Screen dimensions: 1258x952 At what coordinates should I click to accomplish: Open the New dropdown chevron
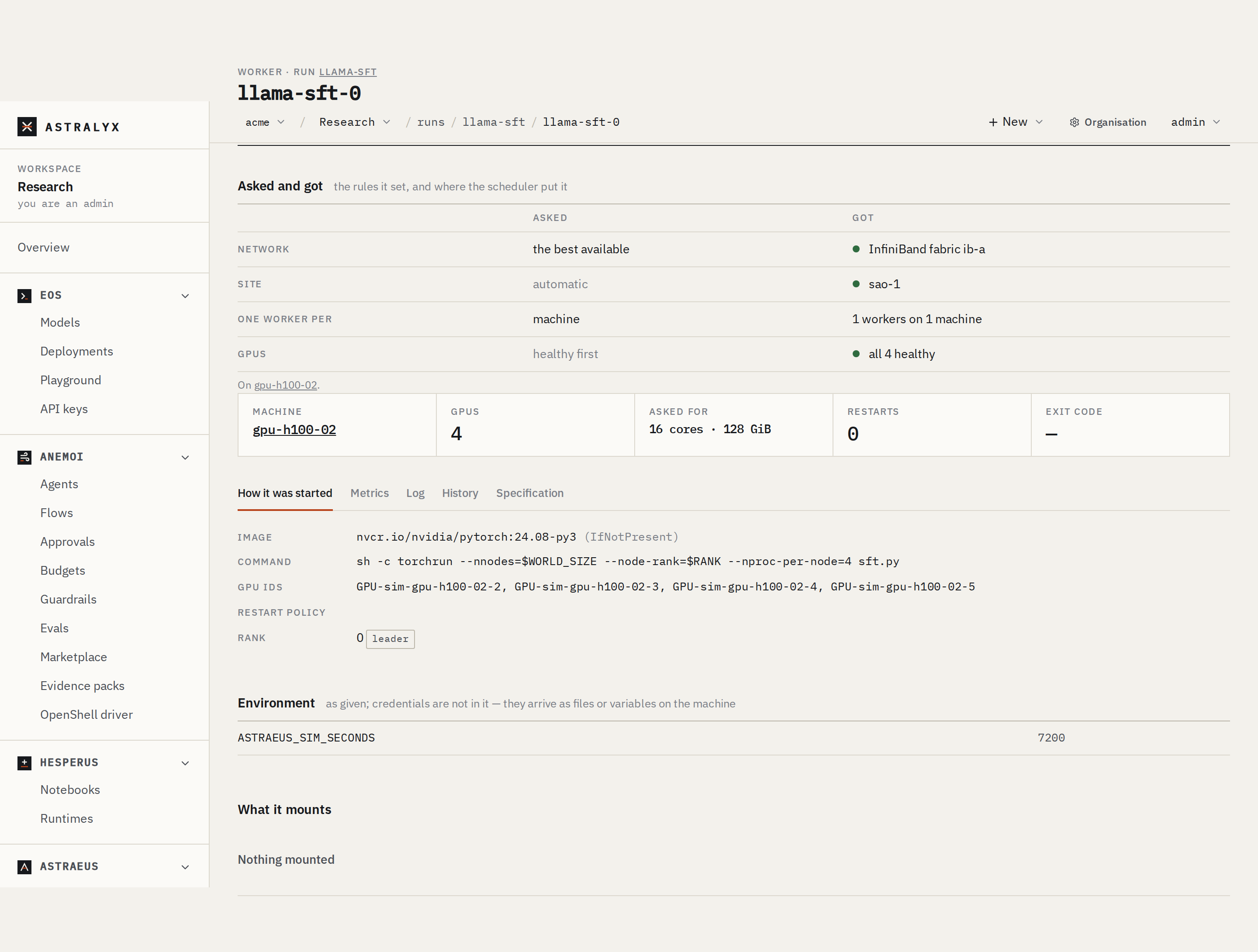click(x=1039, y=122)
